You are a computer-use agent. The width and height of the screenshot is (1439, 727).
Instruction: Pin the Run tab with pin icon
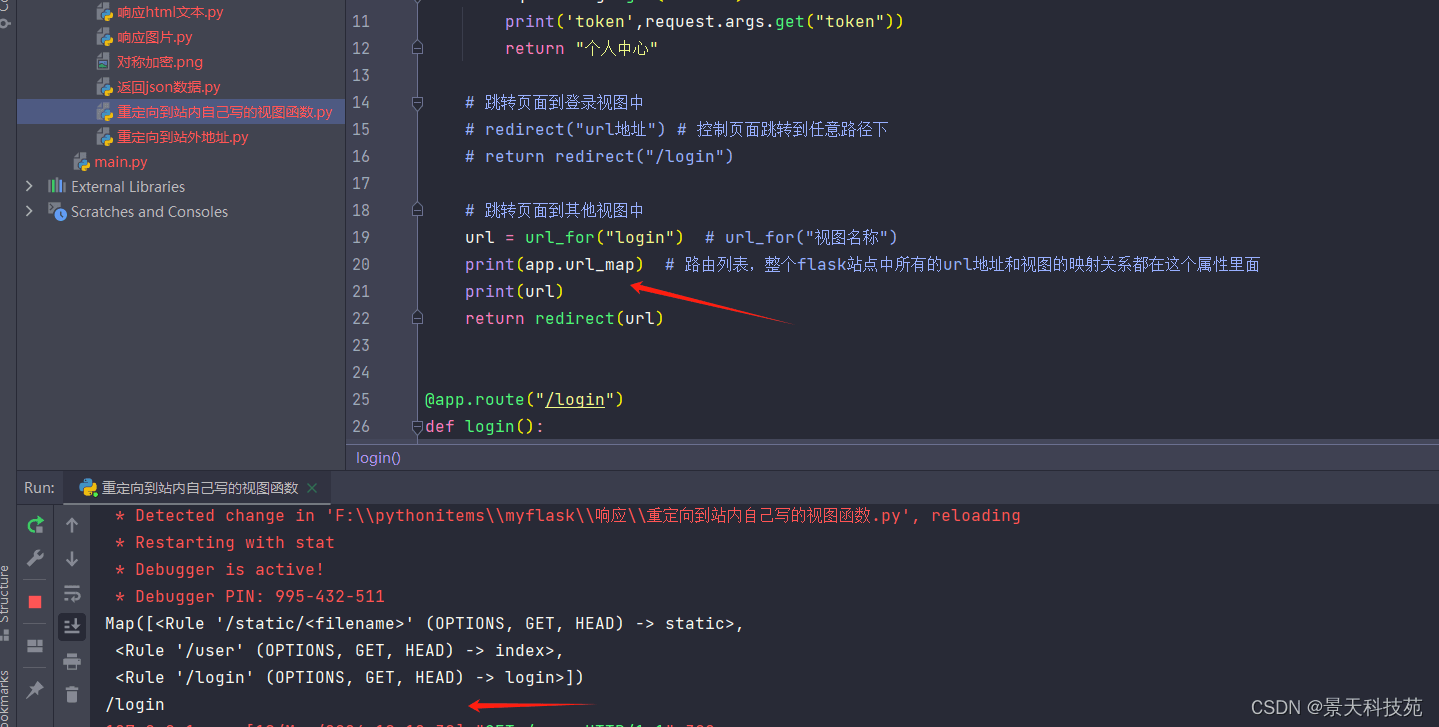pyautogui.click(x=35, y=689)
